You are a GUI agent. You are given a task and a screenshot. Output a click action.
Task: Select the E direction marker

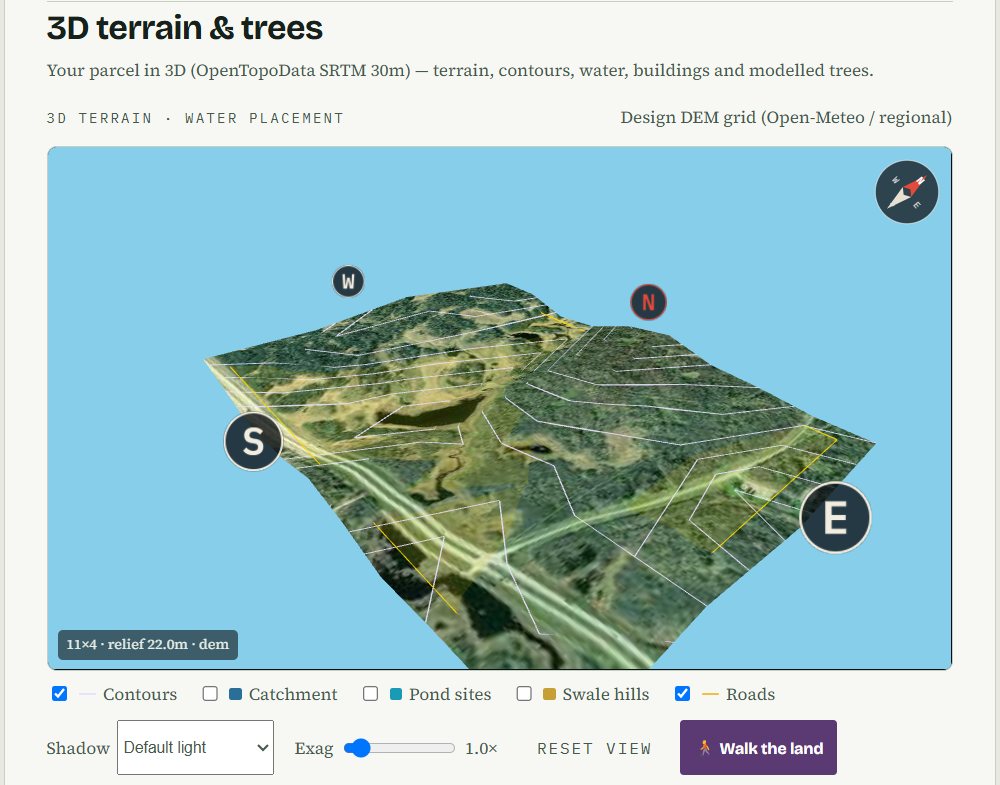(x=835, y=517)
